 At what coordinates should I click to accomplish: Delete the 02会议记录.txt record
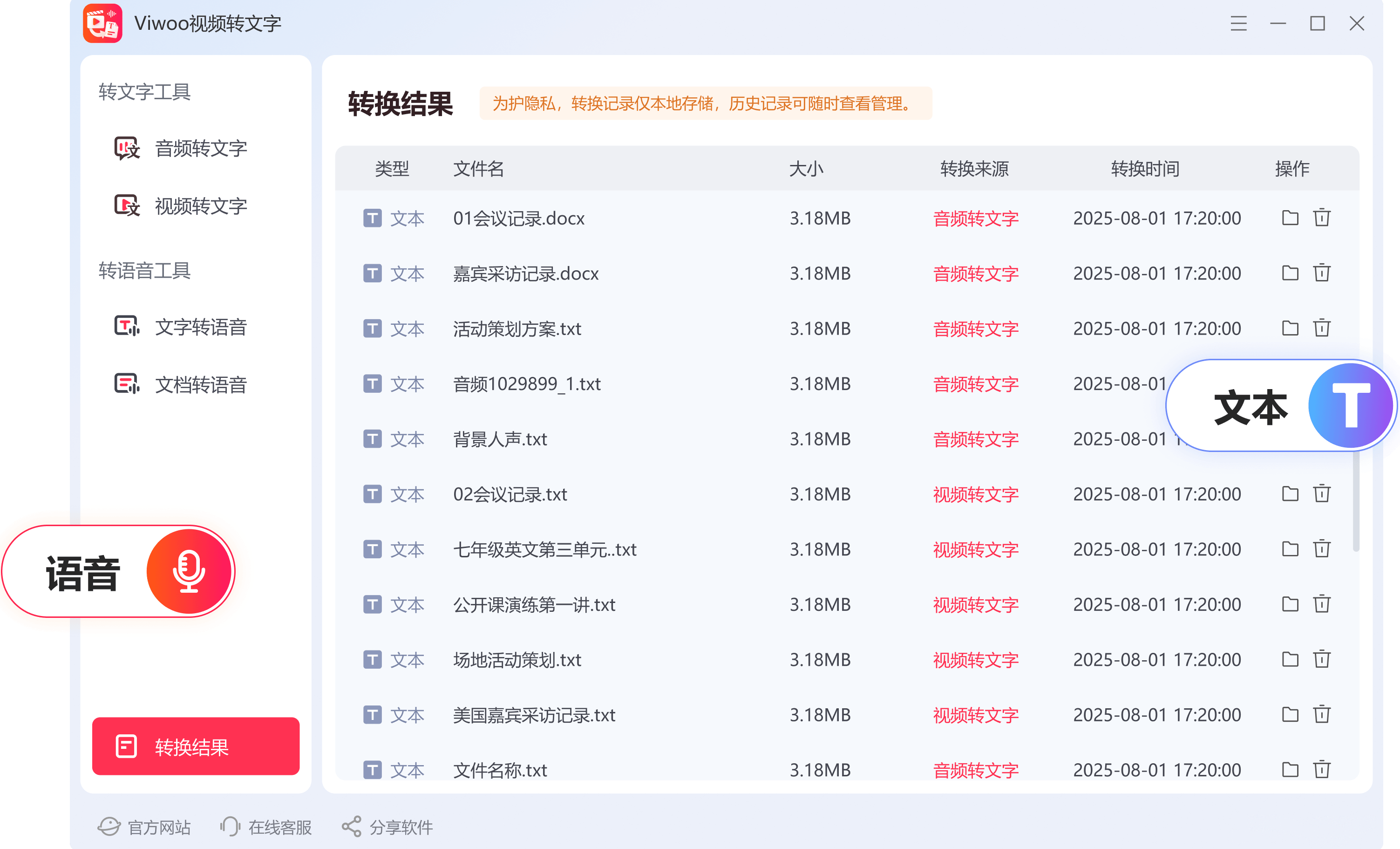coord(1322,493)
